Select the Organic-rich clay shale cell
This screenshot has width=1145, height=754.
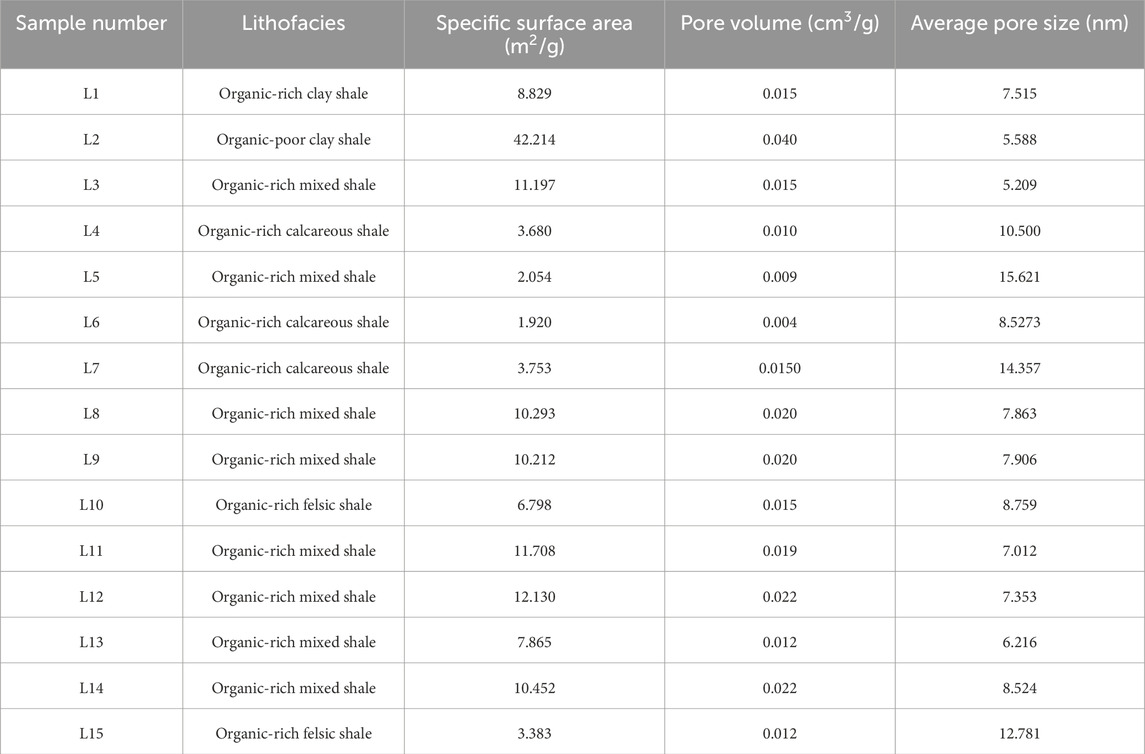click(293, 93)
